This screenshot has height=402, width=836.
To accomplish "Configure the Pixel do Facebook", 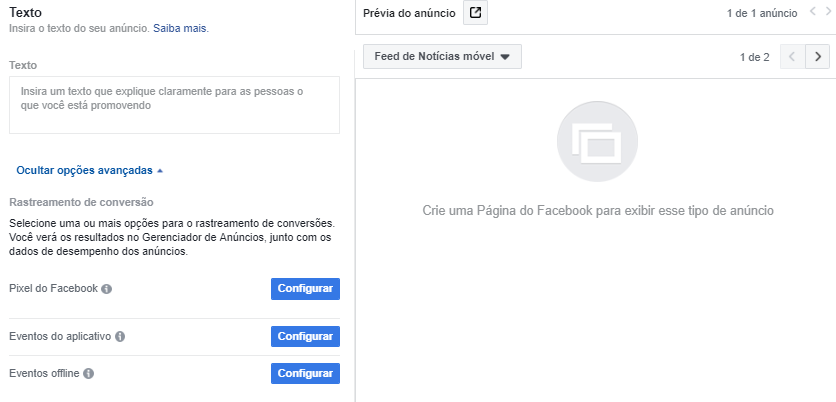I will [305, 289].
